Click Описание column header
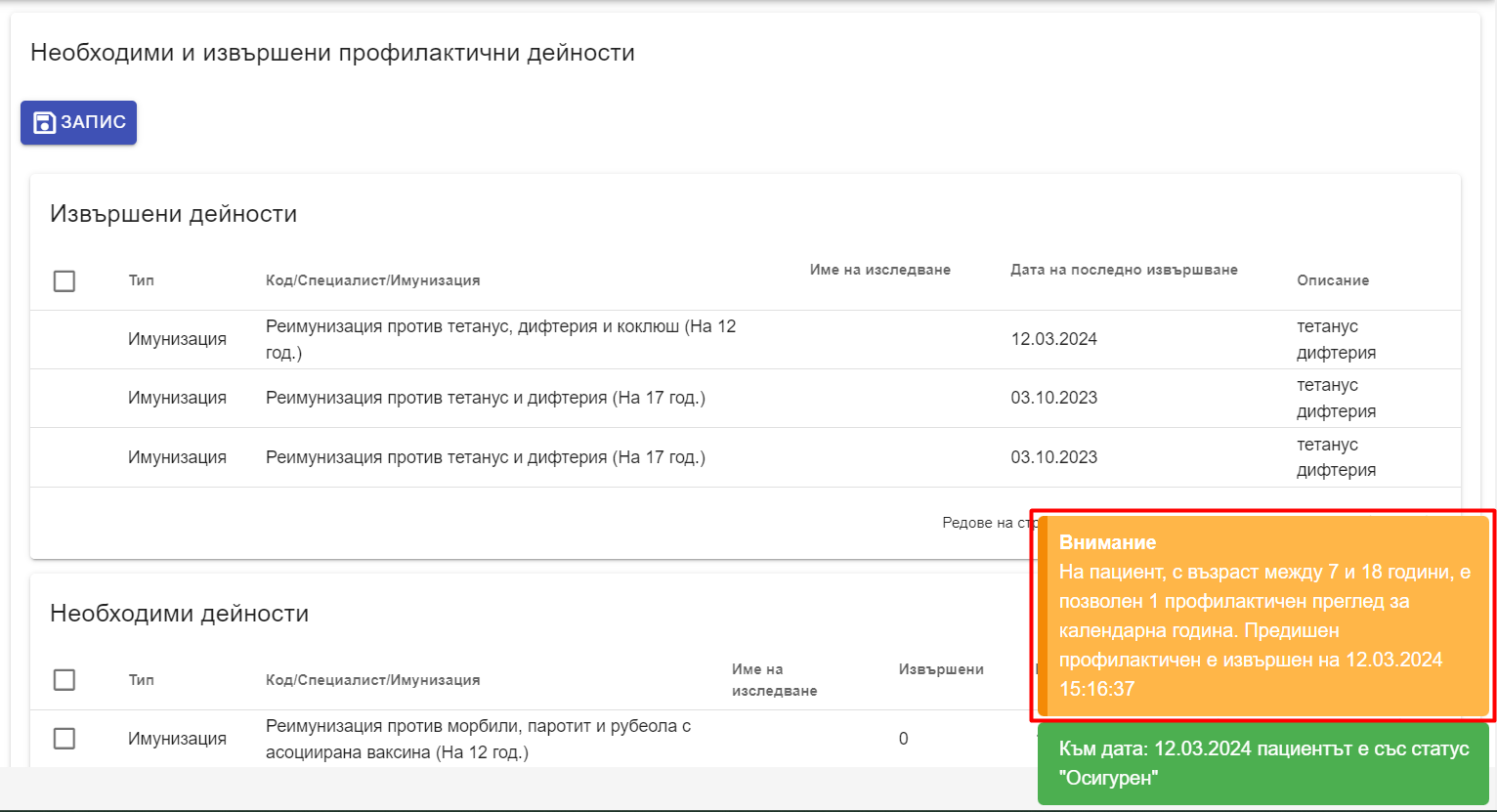The image size is (1497, 812). click(1333, 280)
